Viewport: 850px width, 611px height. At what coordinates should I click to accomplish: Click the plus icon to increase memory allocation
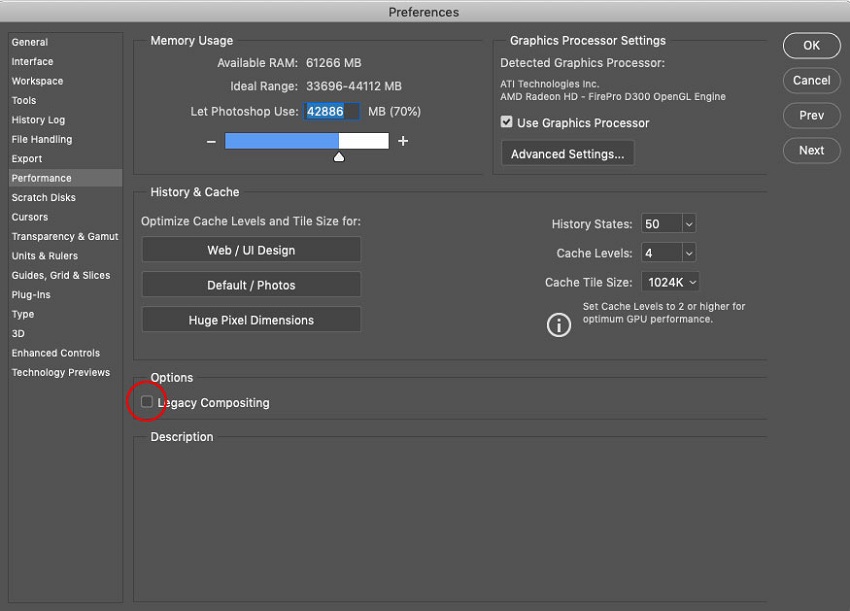pos(403,142)
